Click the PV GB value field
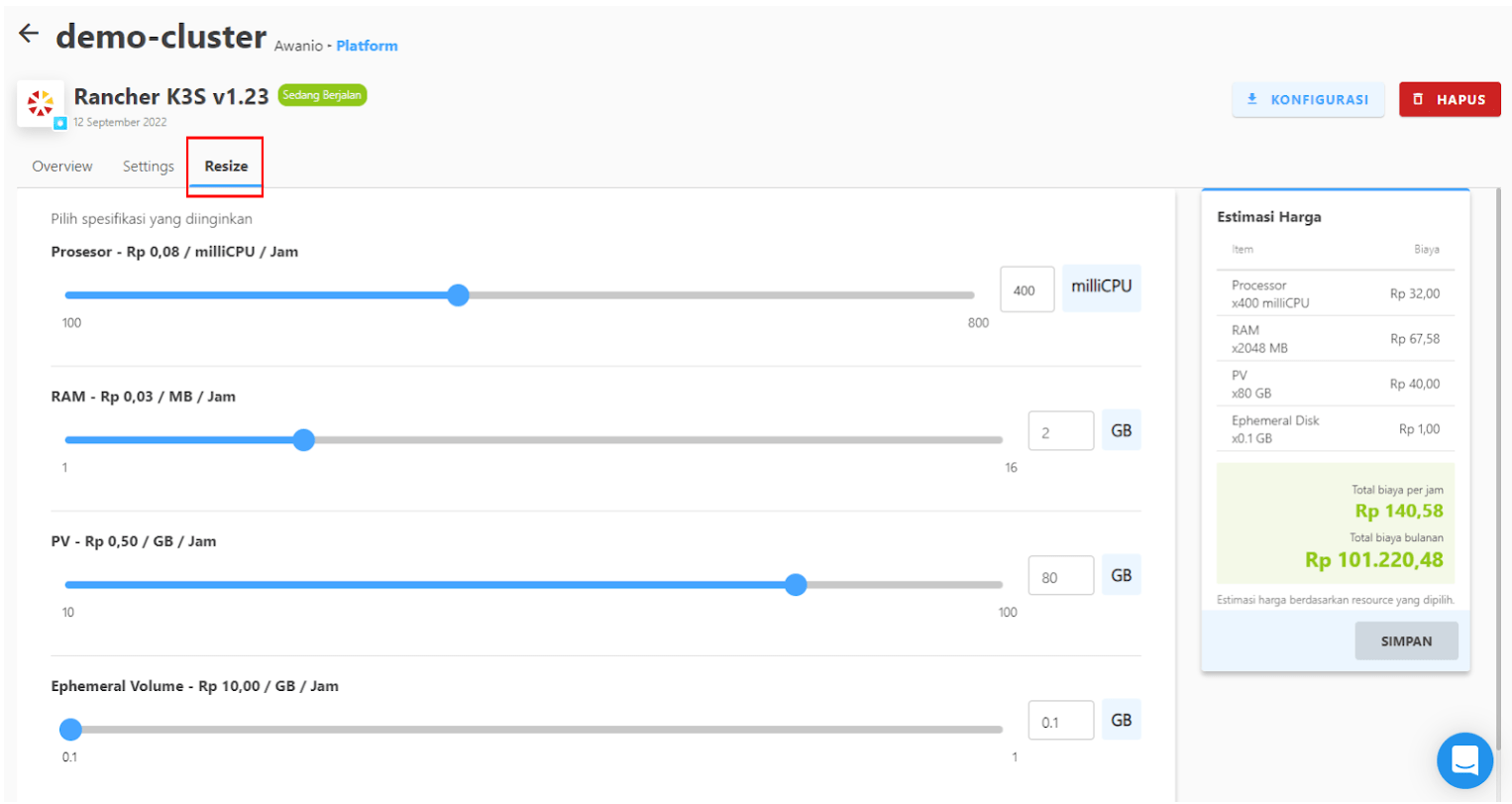 [x=1060, y=576]
